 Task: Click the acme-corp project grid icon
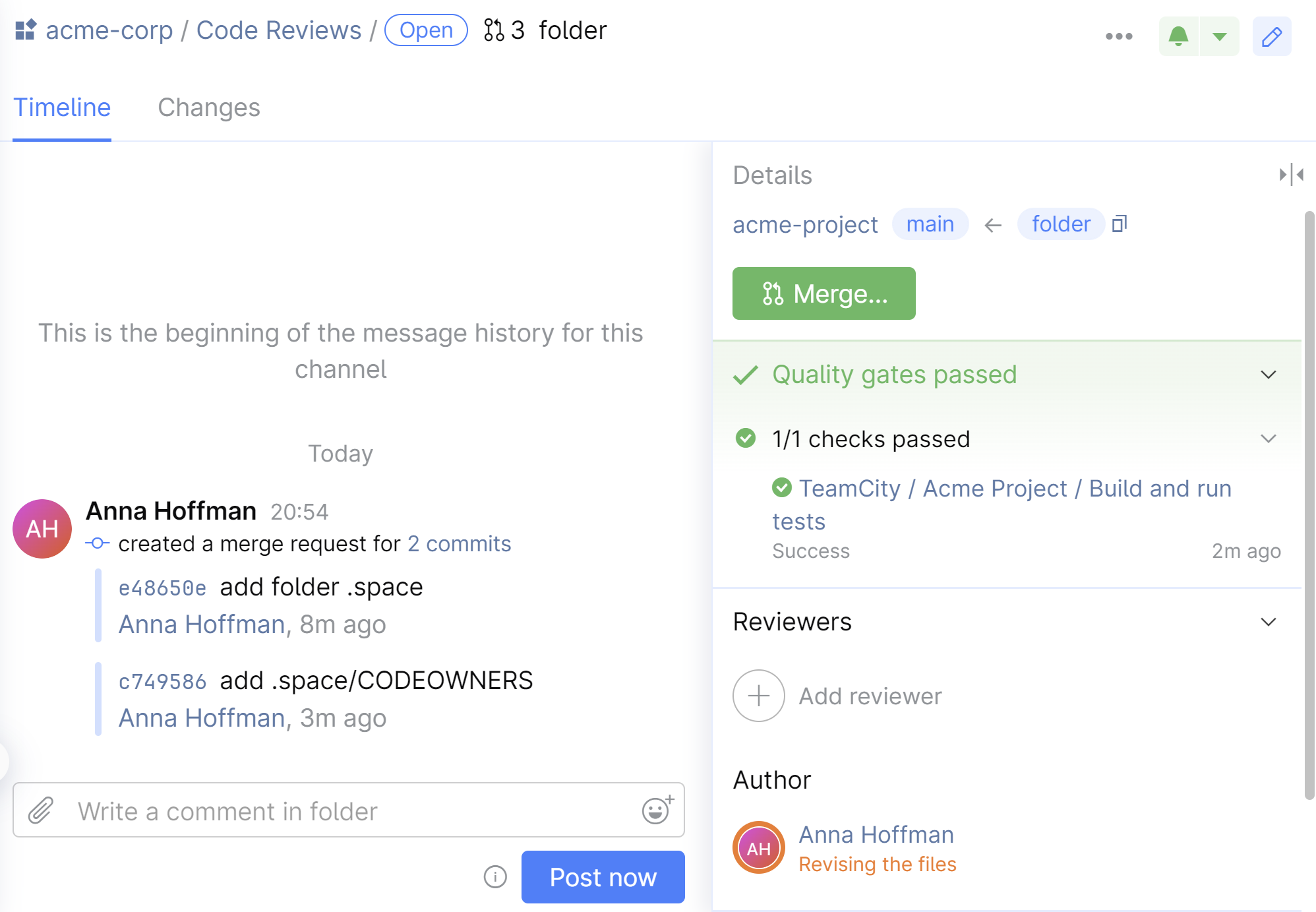coord(26,30)
